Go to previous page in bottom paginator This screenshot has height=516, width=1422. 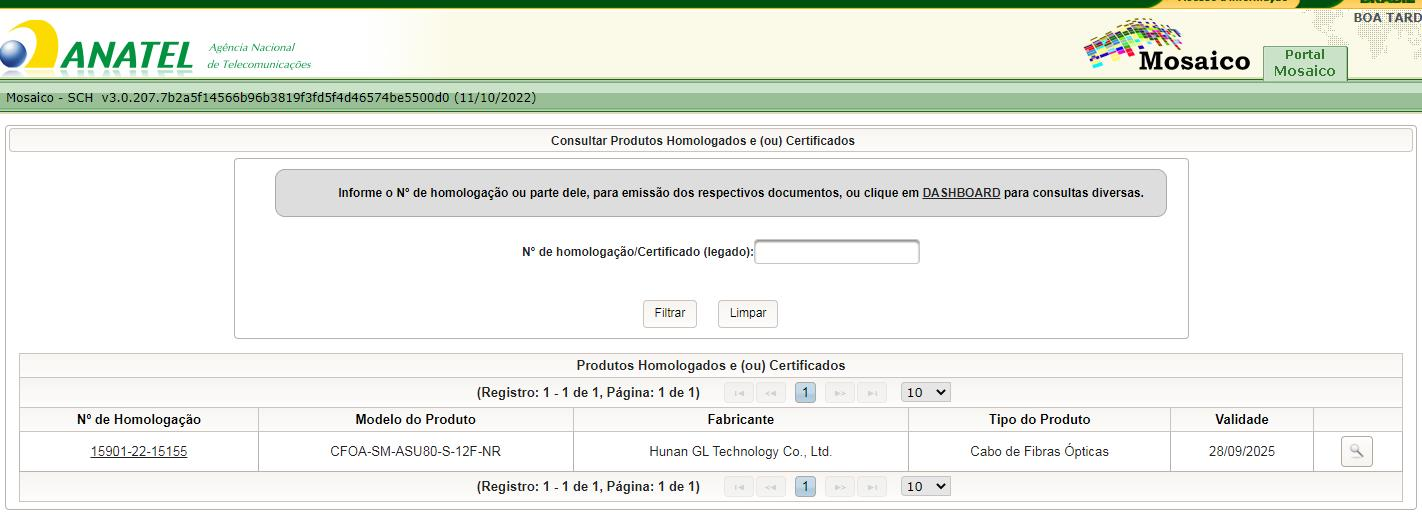[771, 487]
